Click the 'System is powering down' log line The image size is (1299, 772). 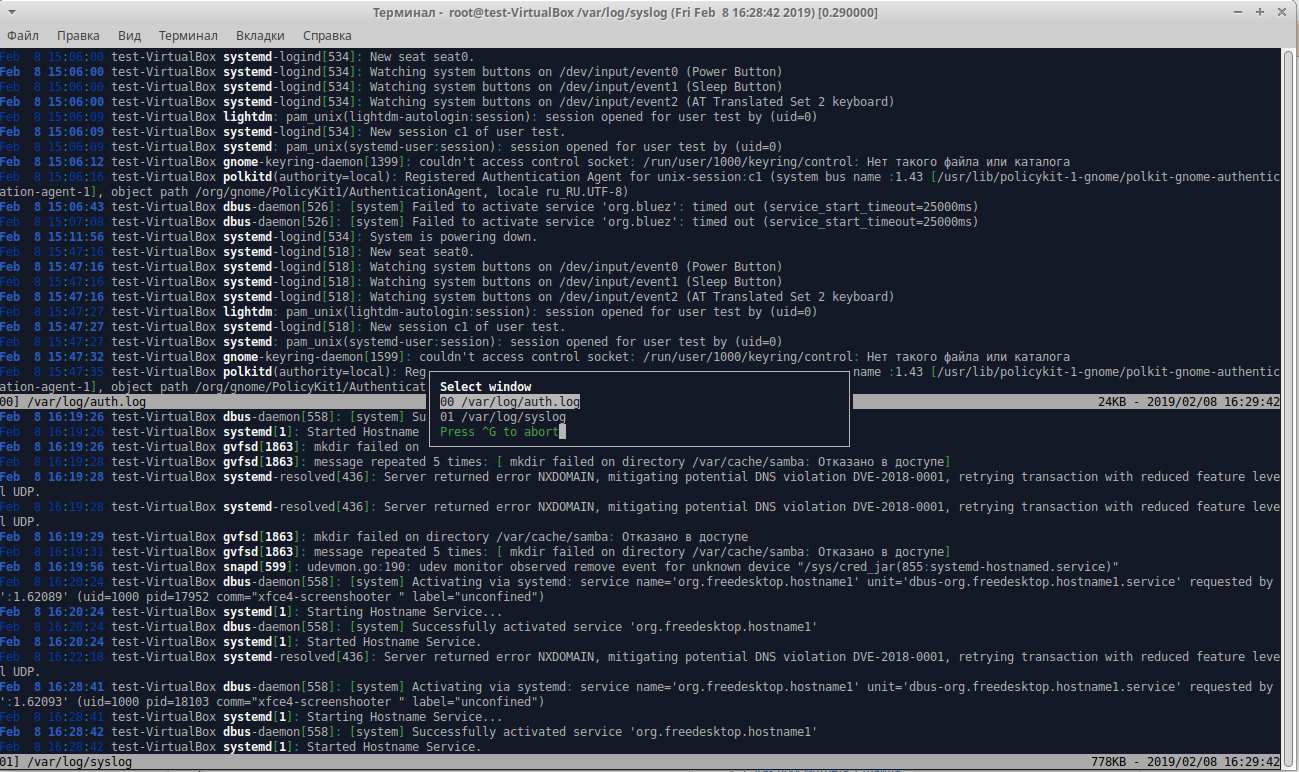(x=450, y=237)
